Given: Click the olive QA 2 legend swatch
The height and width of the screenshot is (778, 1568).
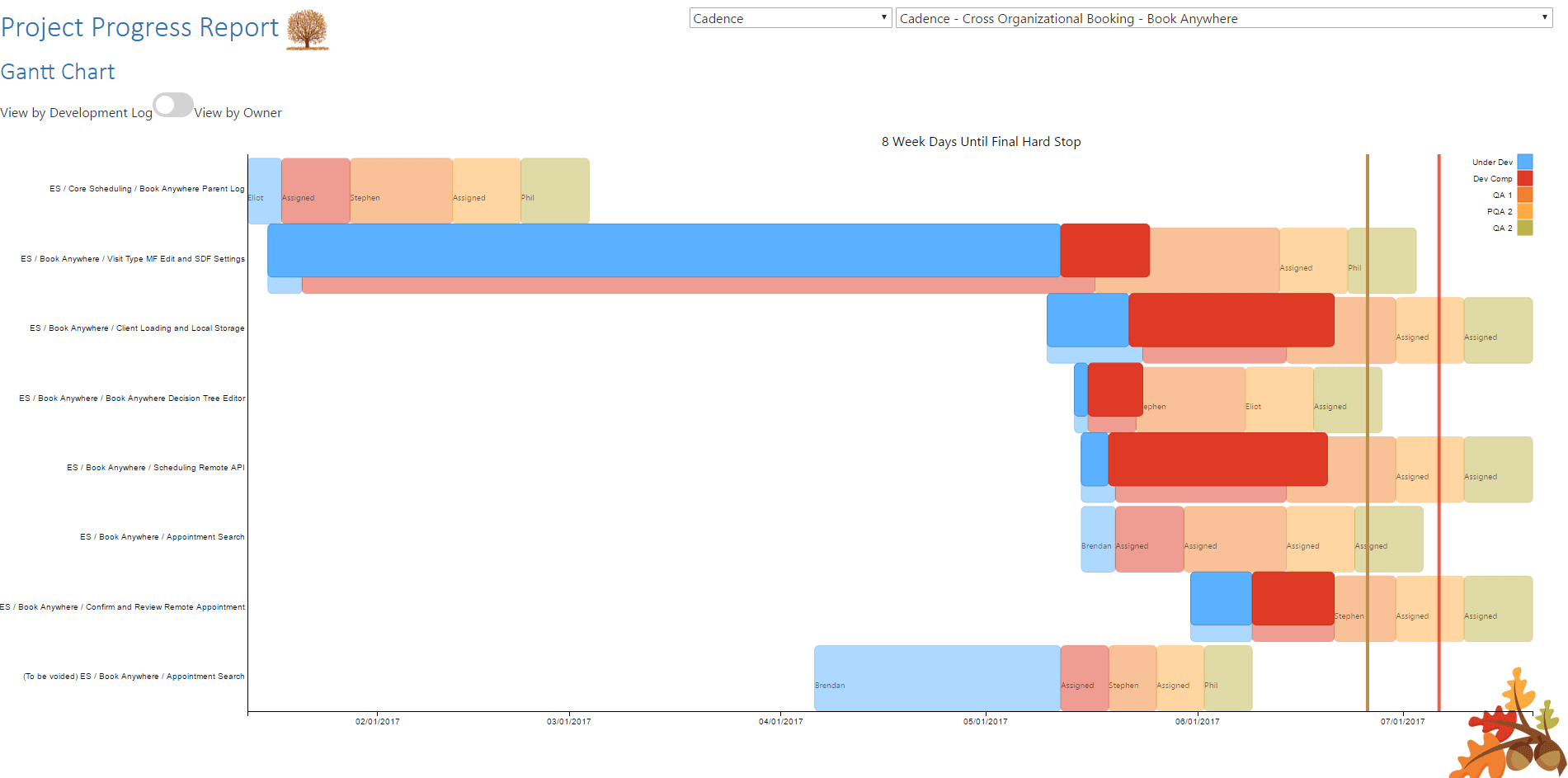Looking at the screenshot, I should pyautogui.click(x=1525, y=228).
